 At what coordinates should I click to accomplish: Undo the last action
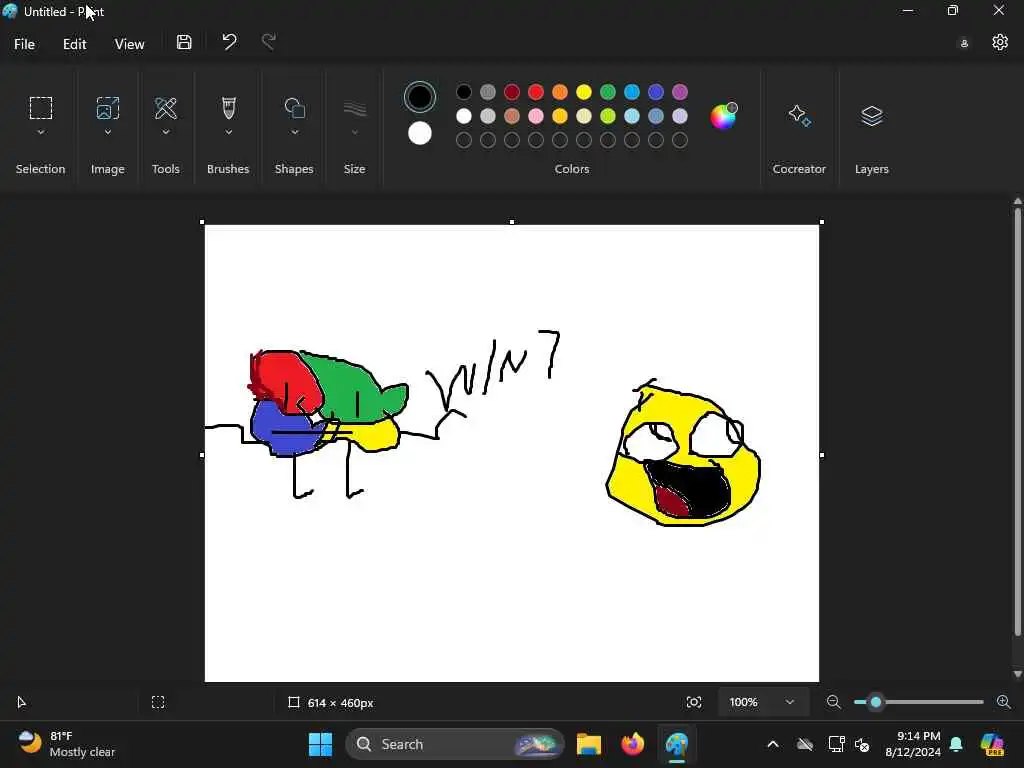(229, 42)
